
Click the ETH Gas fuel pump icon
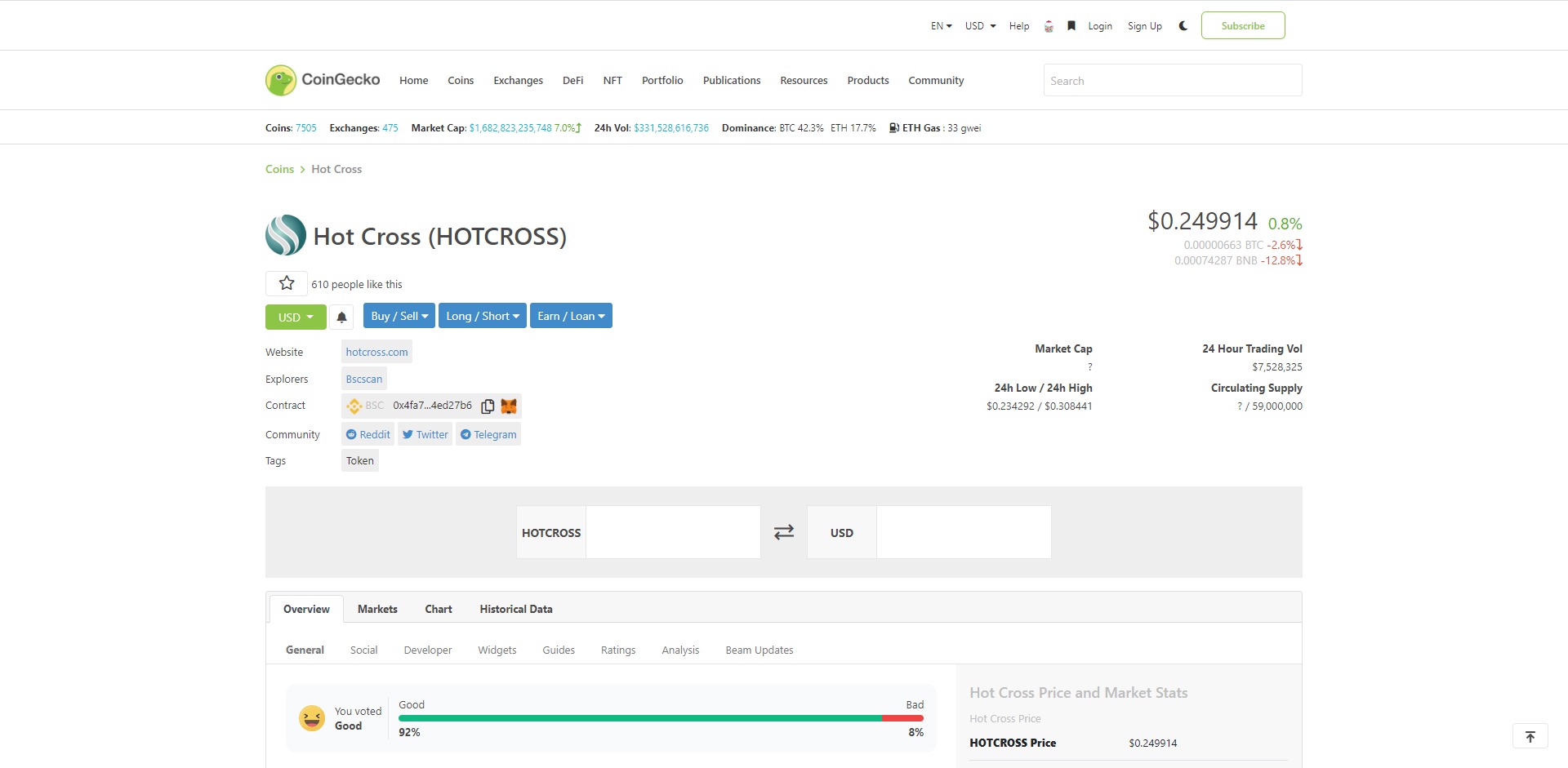(x=892, y=127)
